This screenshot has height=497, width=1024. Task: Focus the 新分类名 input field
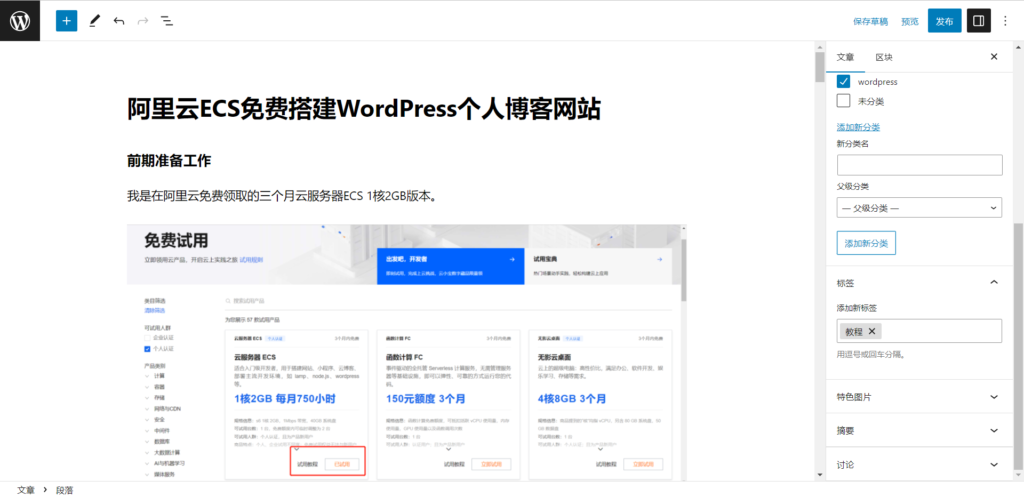(x=920, y=165)
